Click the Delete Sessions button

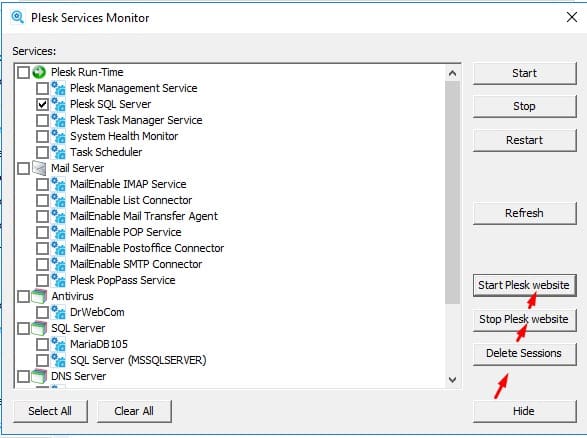[524, 353]
